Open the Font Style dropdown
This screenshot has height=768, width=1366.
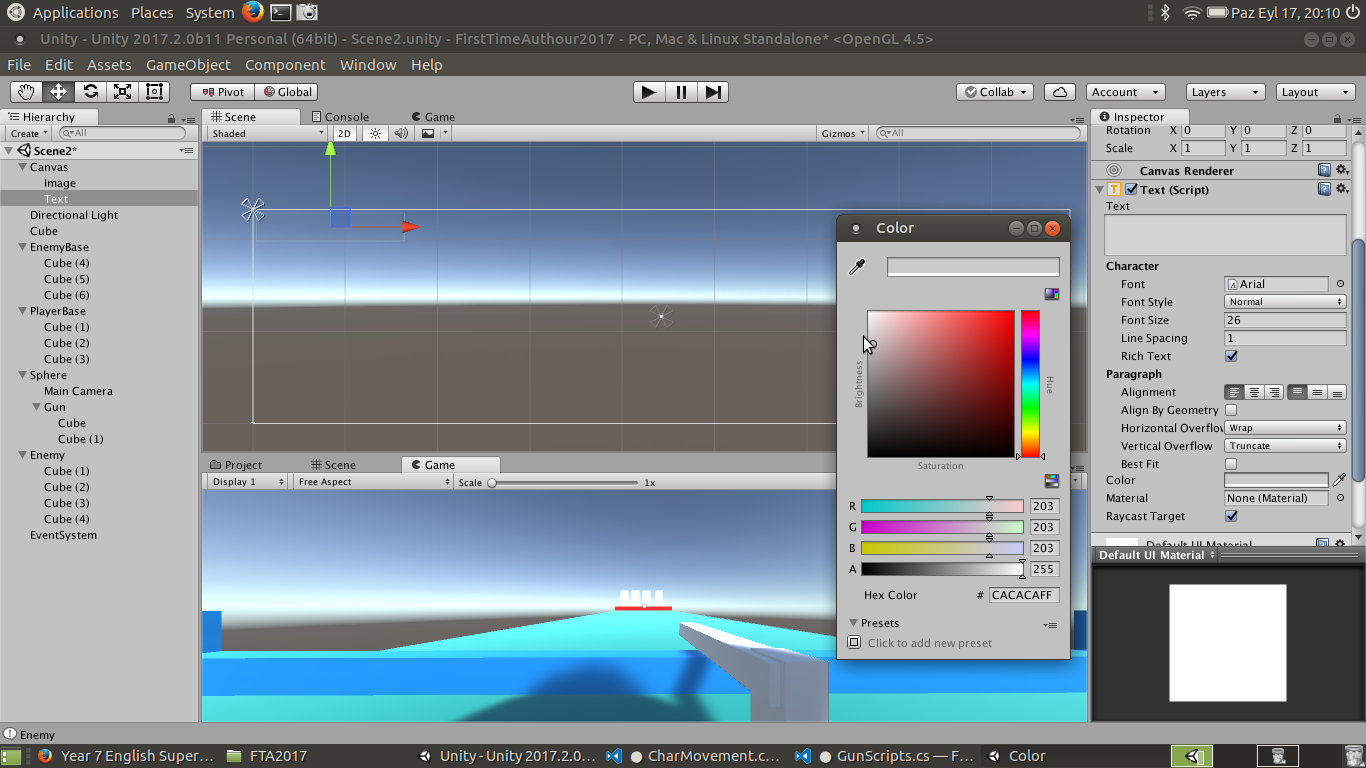click(1285, 302)
